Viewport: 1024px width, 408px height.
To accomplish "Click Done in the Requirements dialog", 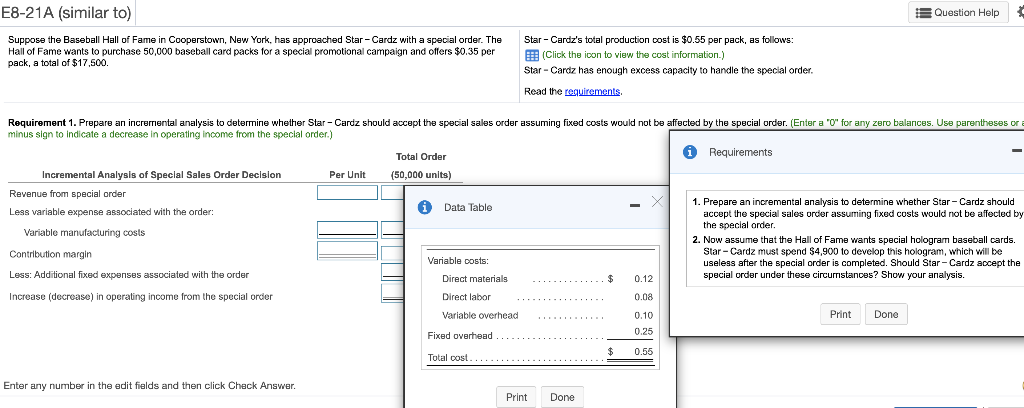I will 886,314.
